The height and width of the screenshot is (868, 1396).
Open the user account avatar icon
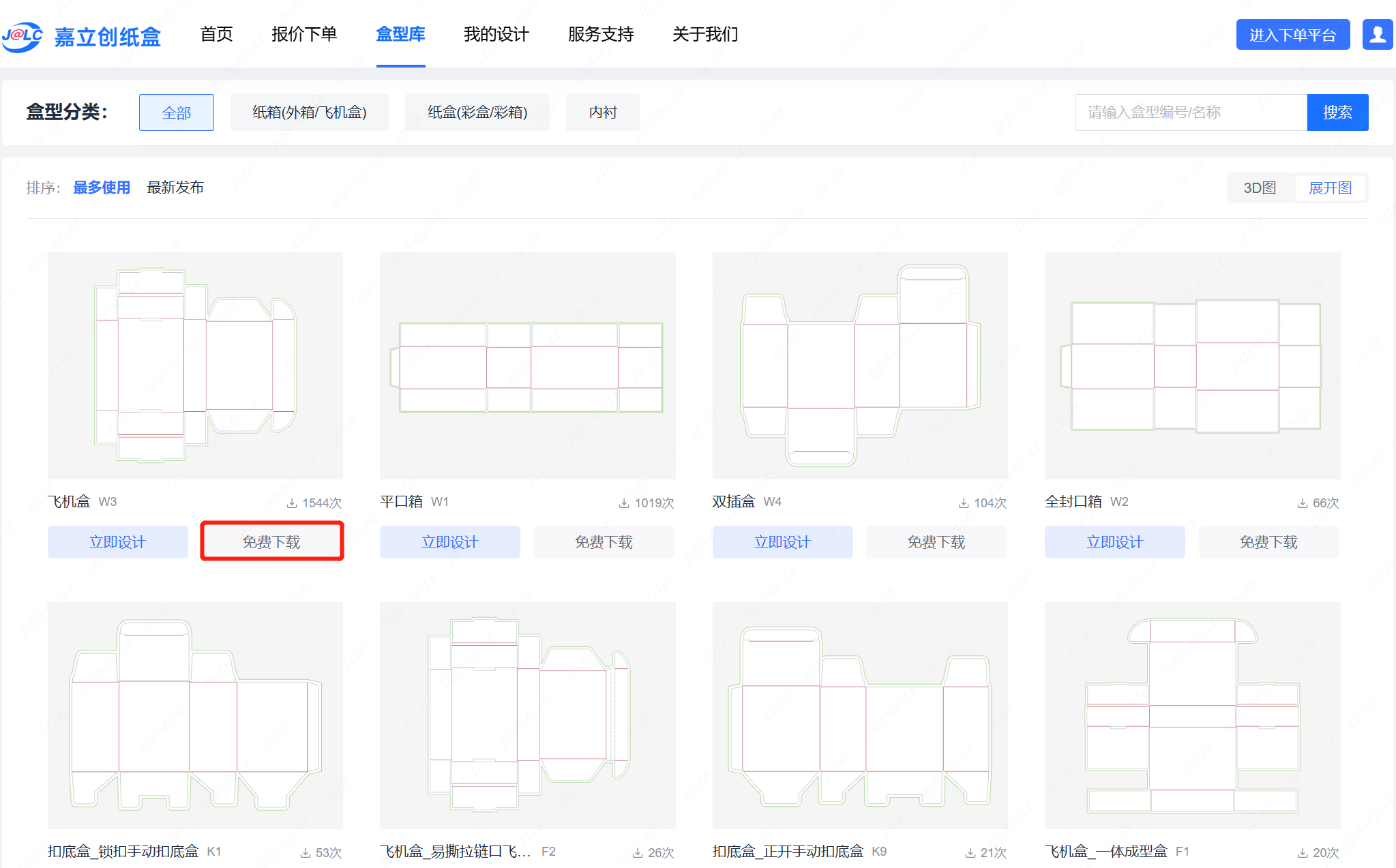[x=1378, y=34]
